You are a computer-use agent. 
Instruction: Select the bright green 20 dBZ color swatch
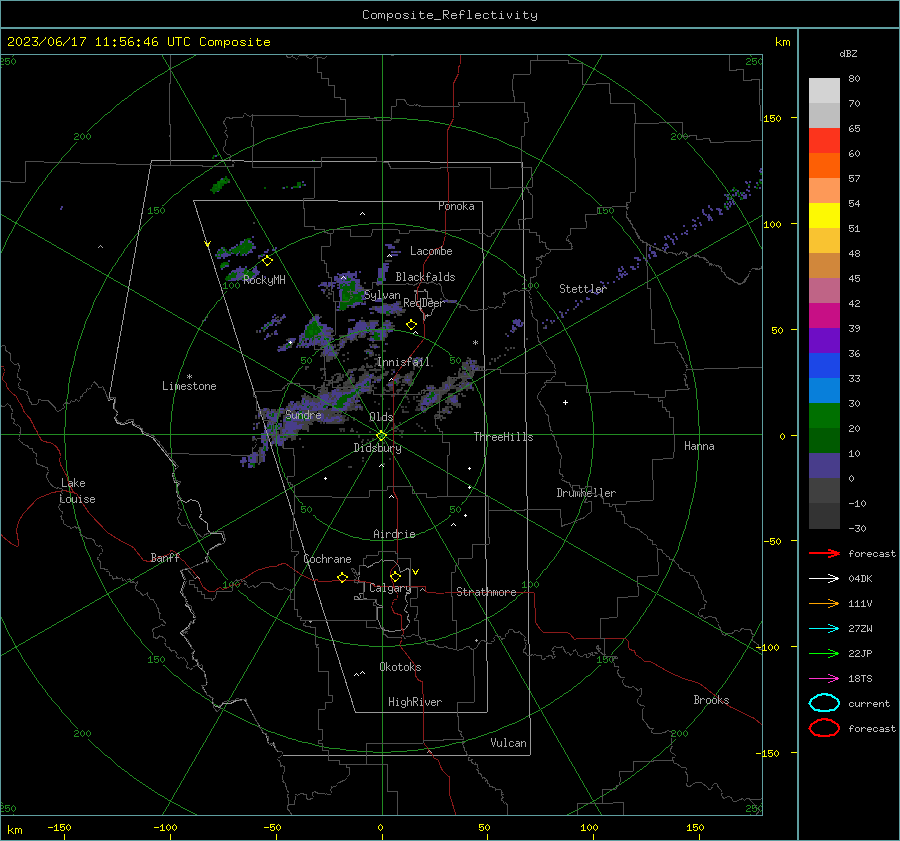[824, 416]
